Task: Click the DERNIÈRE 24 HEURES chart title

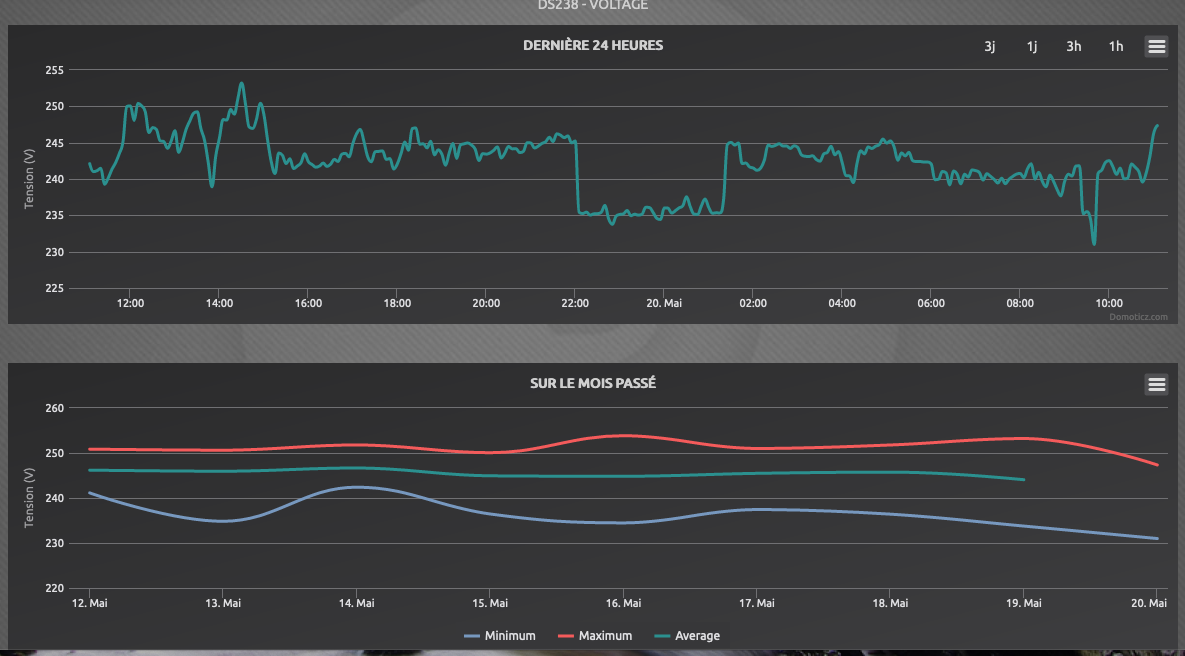Action: click(592, 45)
